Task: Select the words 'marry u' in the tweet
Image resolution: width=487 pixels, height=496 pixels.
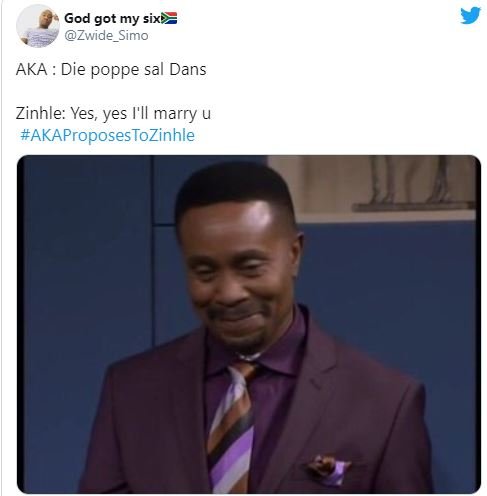Action: click(182, 114)
